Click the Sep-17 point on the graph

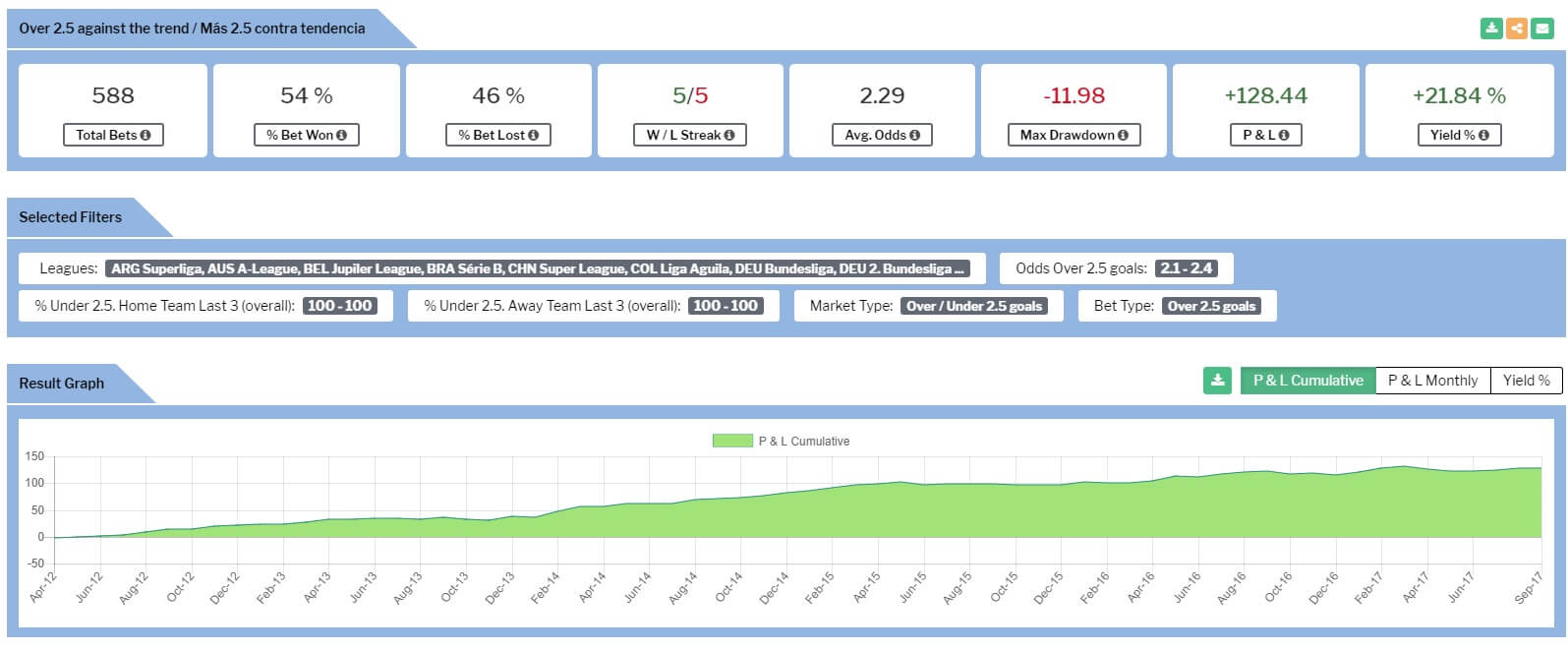tap(1540, 468)
